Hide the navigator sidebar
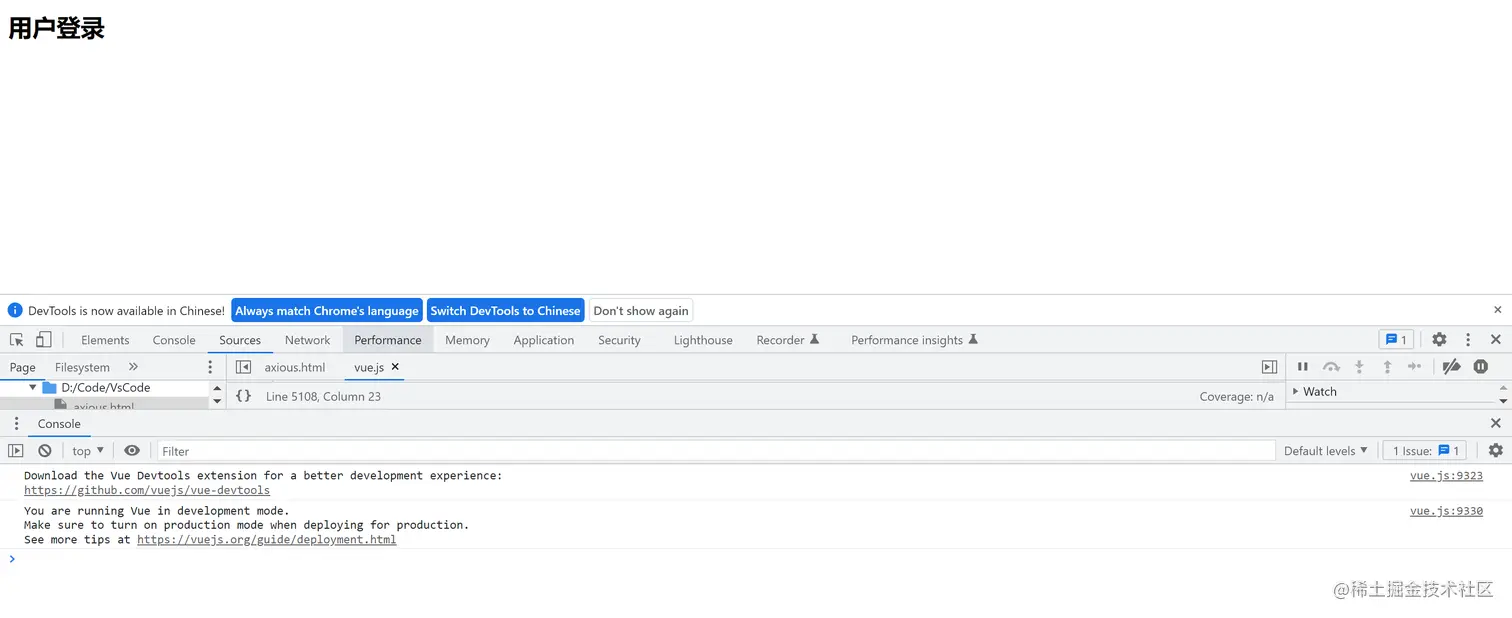The height and width of the screenshot is (618, 1512). [243, 367]
